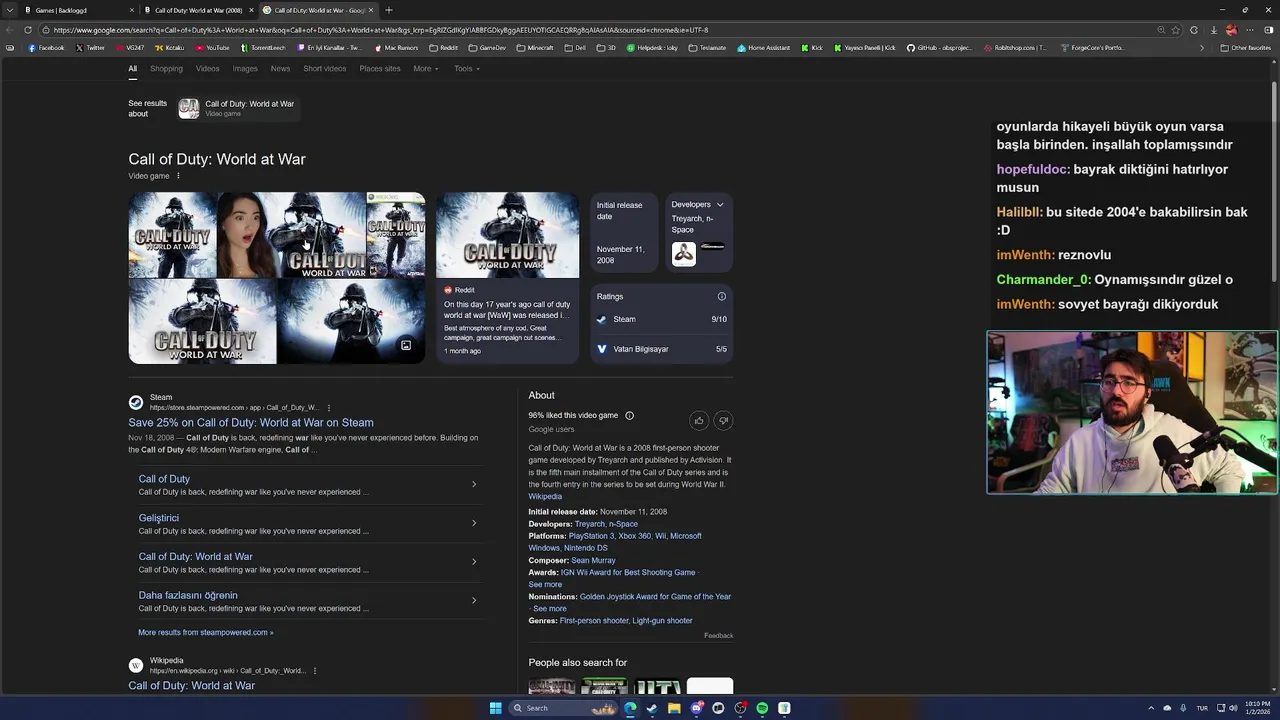Click the Steam 9/10 rating row
The image size is (1280, 720).
tap(661, 319)
